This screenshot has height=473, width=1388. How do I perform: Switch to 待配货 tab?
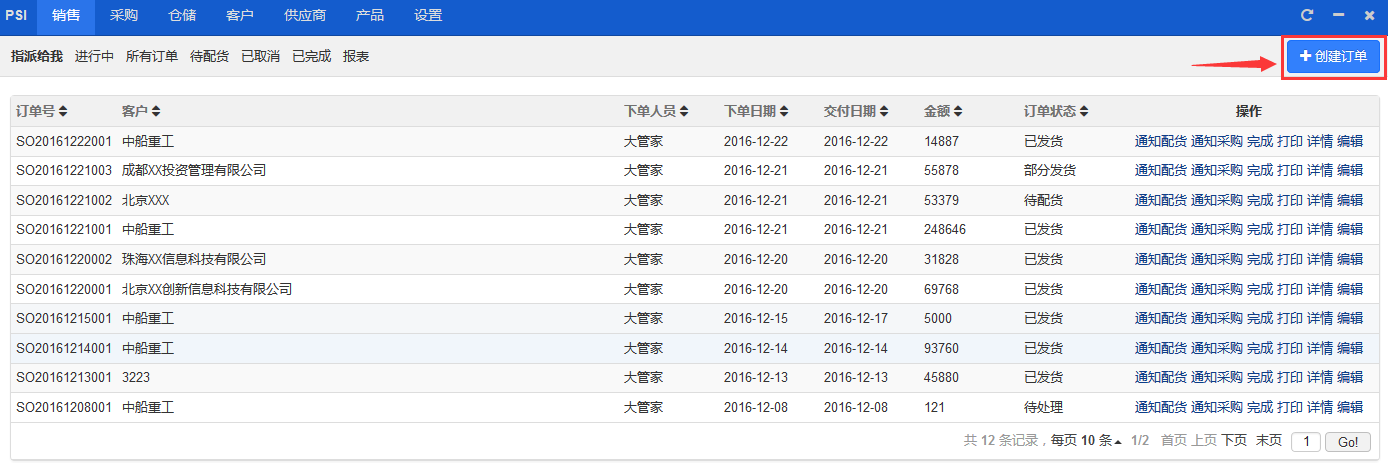[209, 57]
